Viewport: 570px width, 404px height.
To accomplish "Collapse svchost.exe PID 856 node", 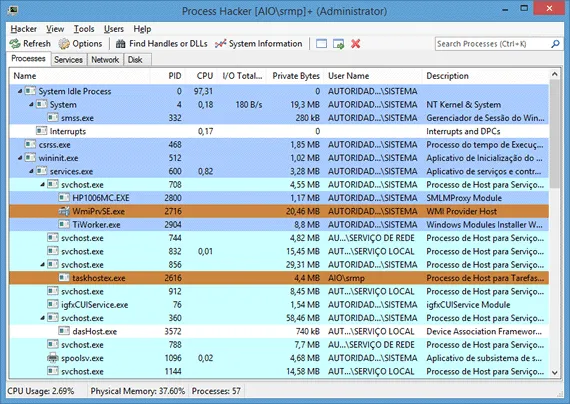I will 43,265.
